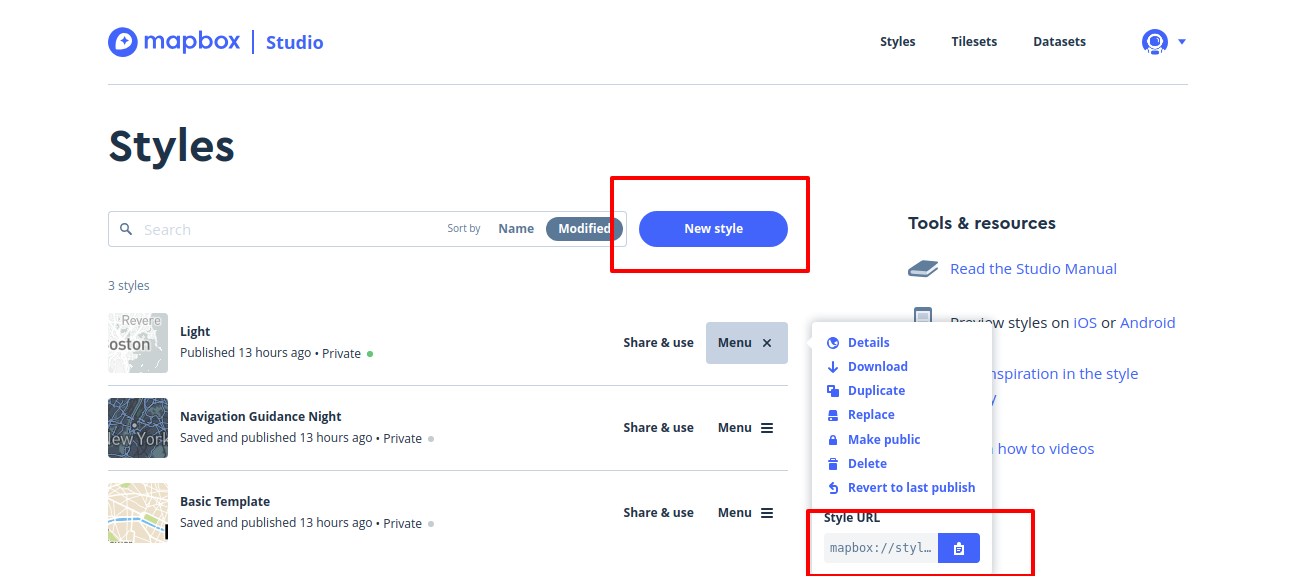Click the Studio header link
Viewport: 1296px width, 576px height.
click(x=294, y=42)
